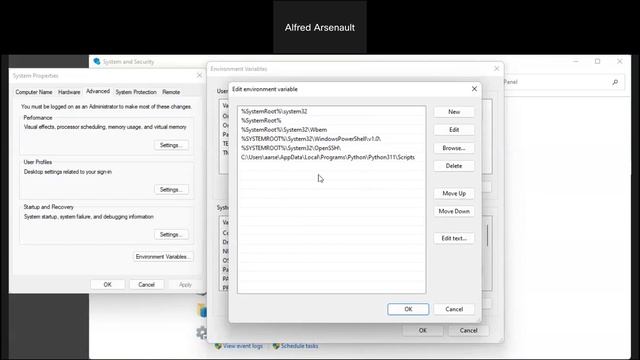Open the View event logs link

tap(243, 346)
